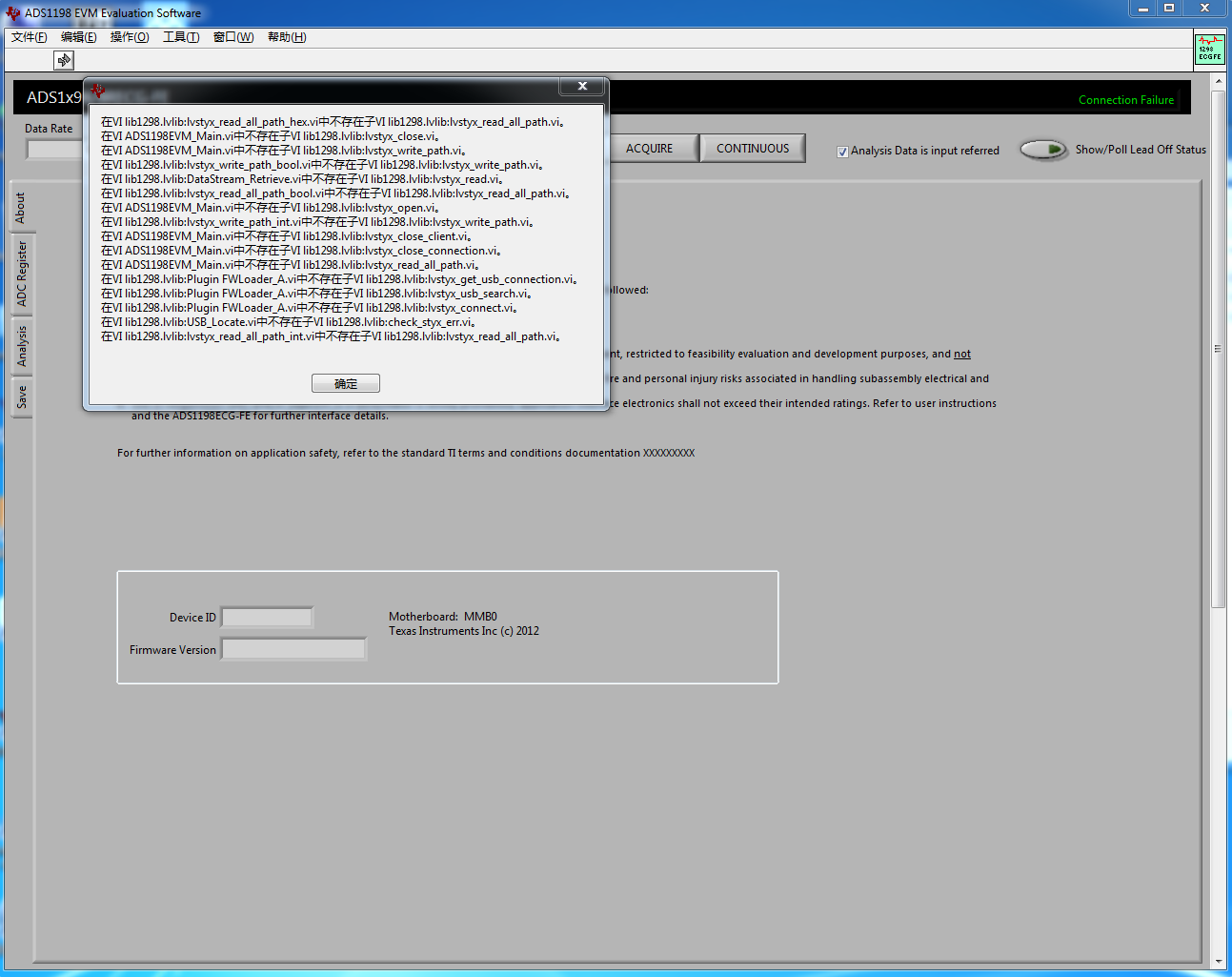Click the error line ending in lvstyx_open.vi
The width and height of the screenshot is (1232, 977).
[x=270, y=208]
